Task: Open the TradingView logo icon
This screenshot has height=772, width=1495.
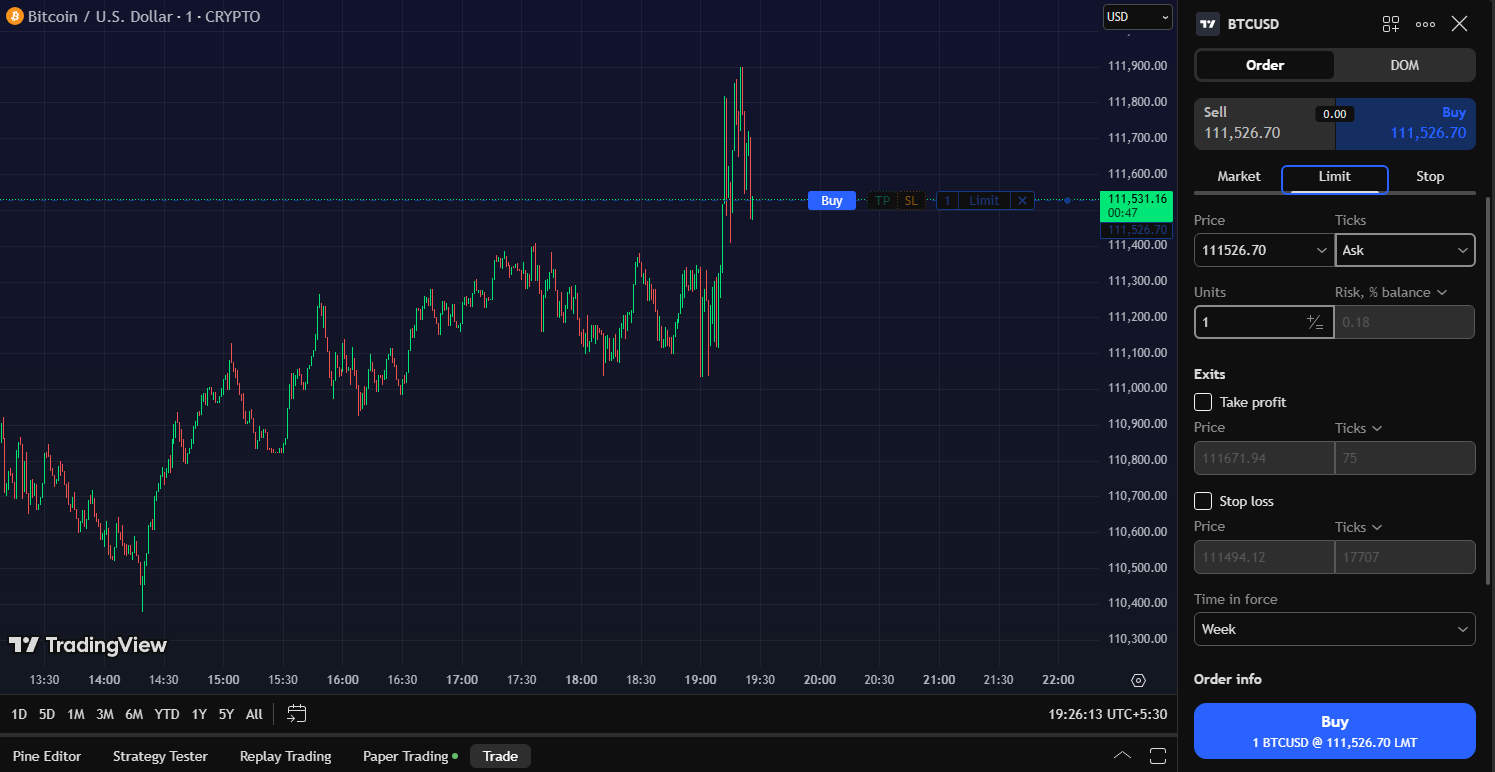Action: [24, 645]
